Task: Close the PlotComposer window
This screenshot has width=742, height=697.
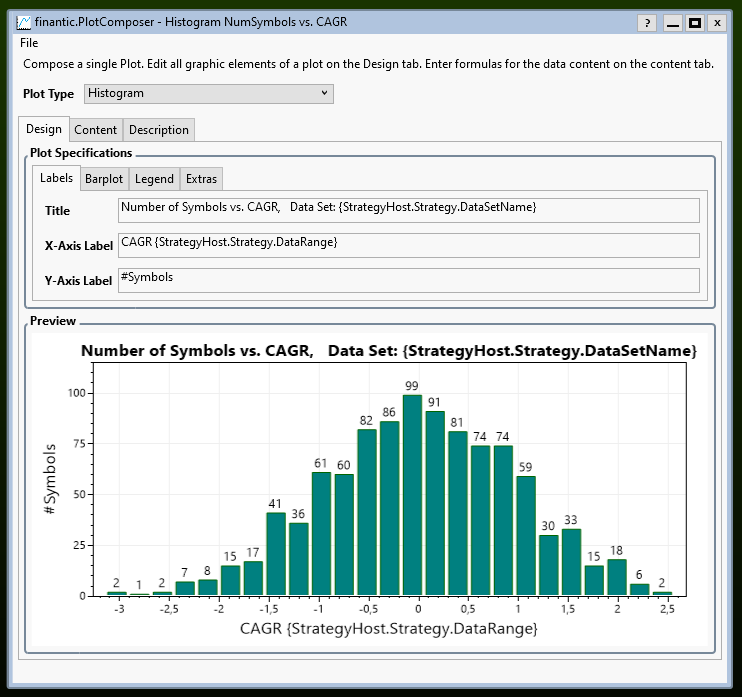Action: pyautogui.click(x=719, y=22)
